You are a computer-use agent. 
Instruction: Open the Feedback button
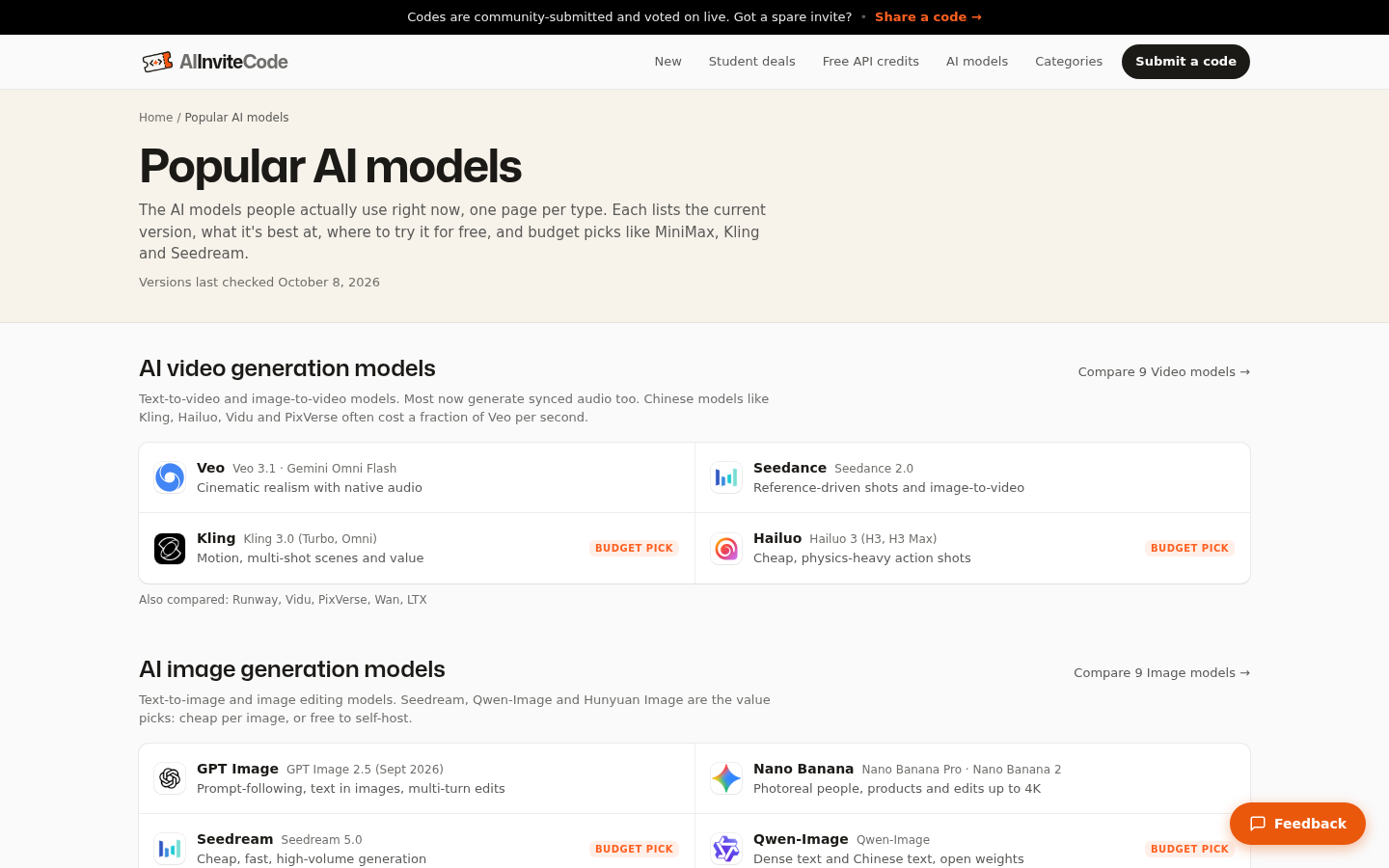pos(1297,824)
